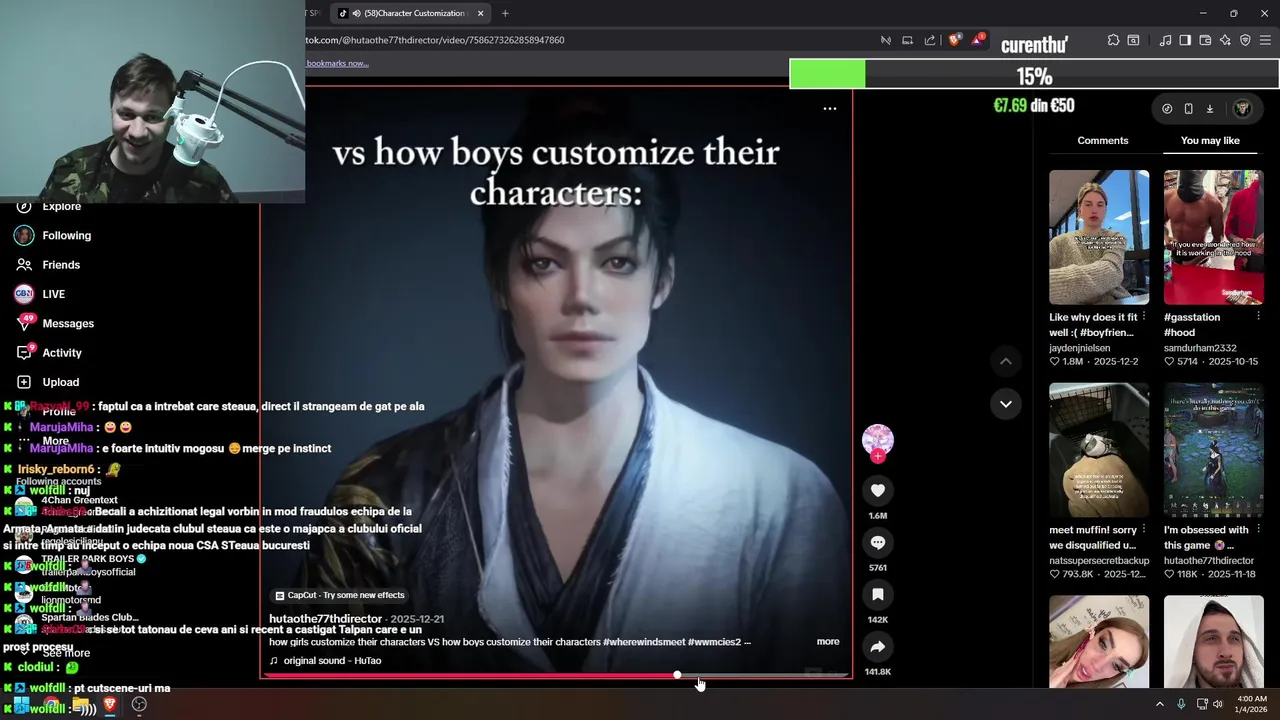Open browser extensions puzzle icon
Image resolution: width=1280 pixels, height=720 pixels.
point(1113,40)
